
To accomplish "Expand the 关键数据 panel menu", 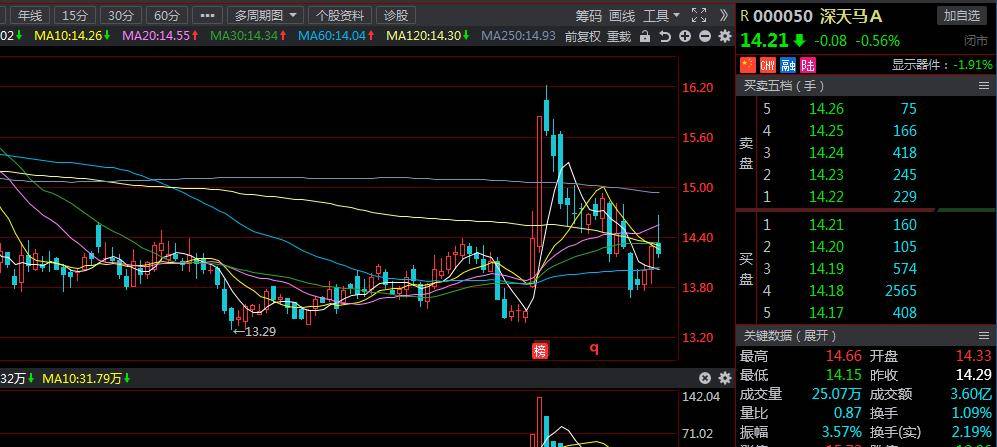I will [984, 335].
